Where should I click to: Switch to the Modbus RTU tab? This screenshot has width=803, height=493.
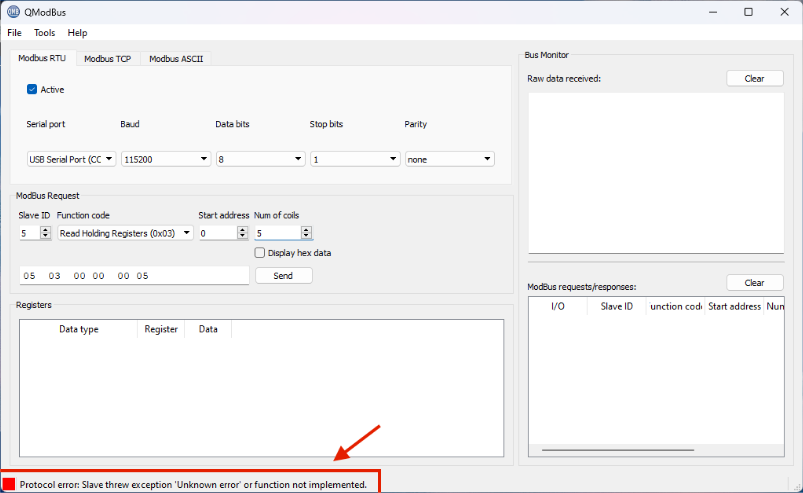click(42, 58)
